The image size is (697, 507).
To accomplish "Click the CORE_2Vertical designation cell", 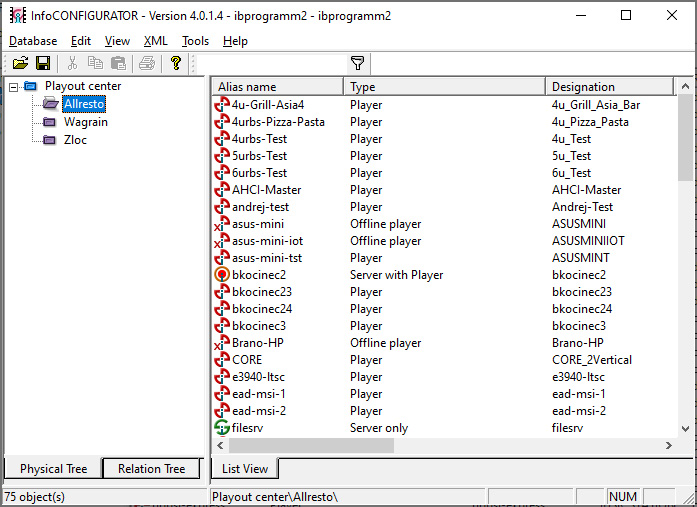I will pyautogui.click(x=592, y=360).
